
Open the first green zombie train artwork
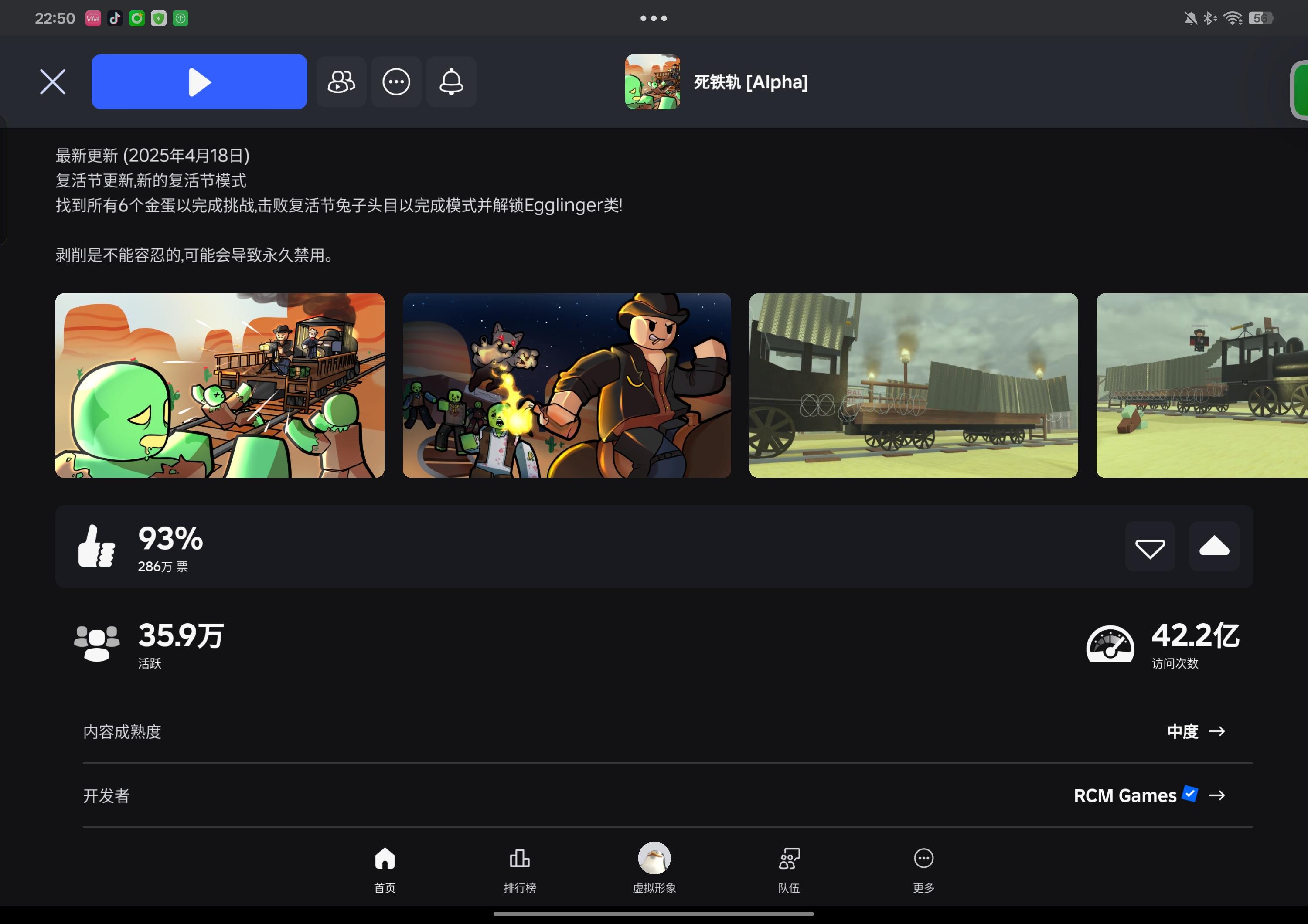(220, 385)
